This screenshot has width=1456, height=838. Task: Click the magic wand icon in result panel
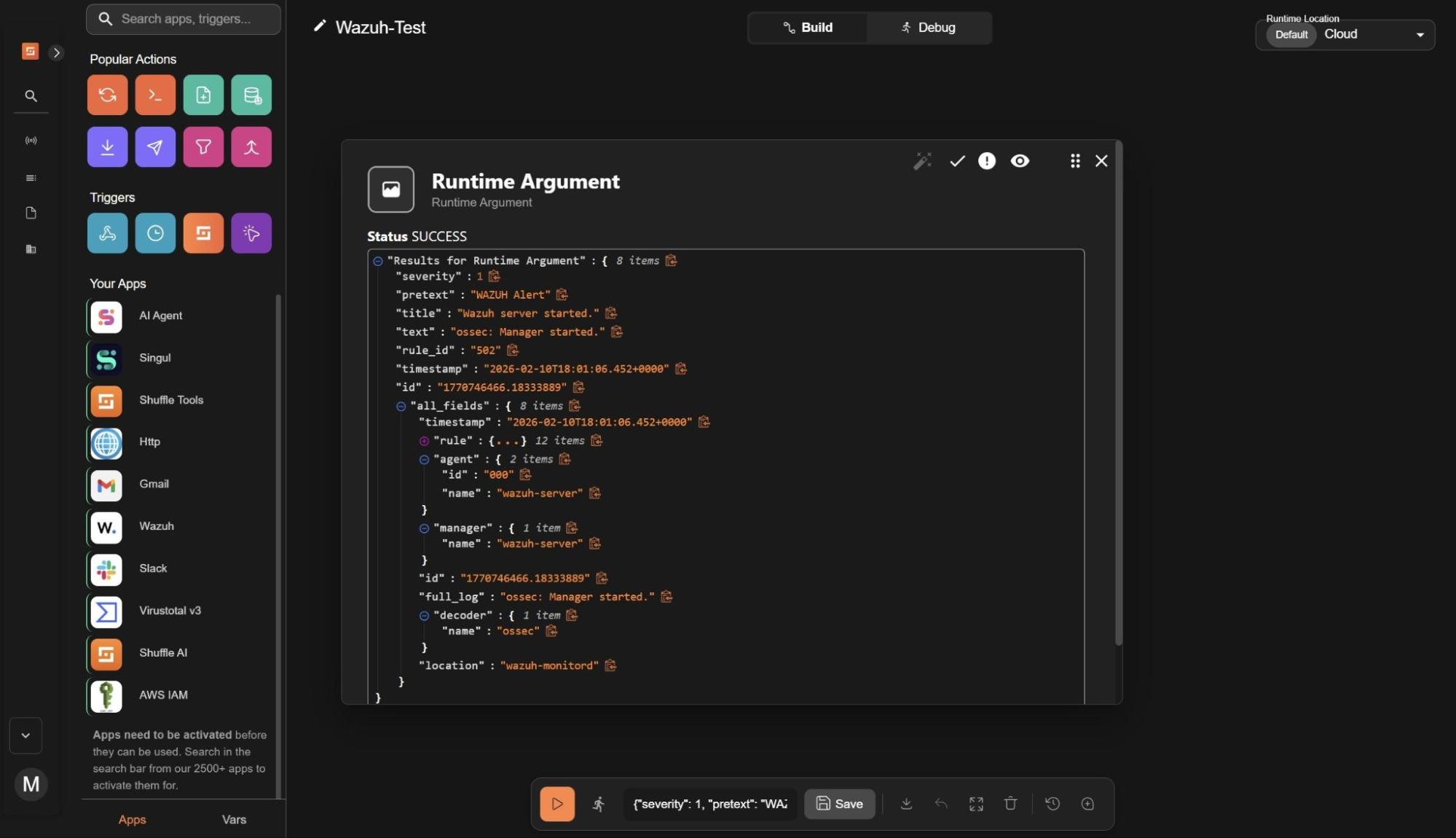[x=922, y=161]
